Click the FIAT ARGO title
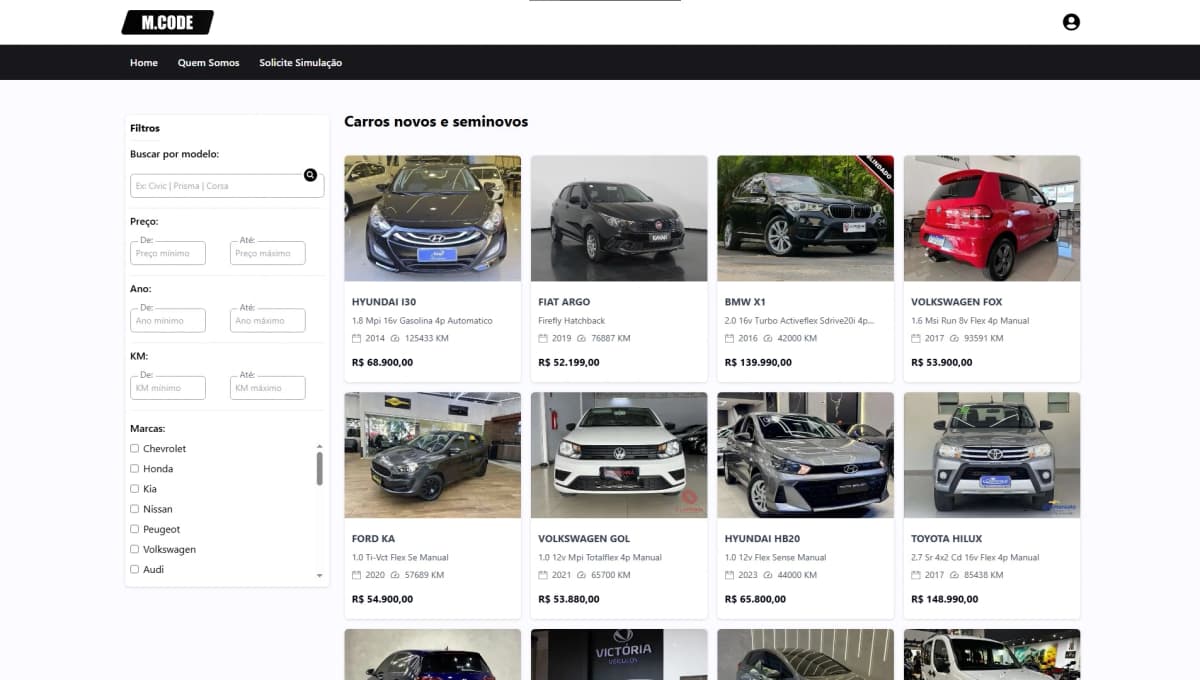The height and width of the screenshot is (680, 1200). [564, 302]
